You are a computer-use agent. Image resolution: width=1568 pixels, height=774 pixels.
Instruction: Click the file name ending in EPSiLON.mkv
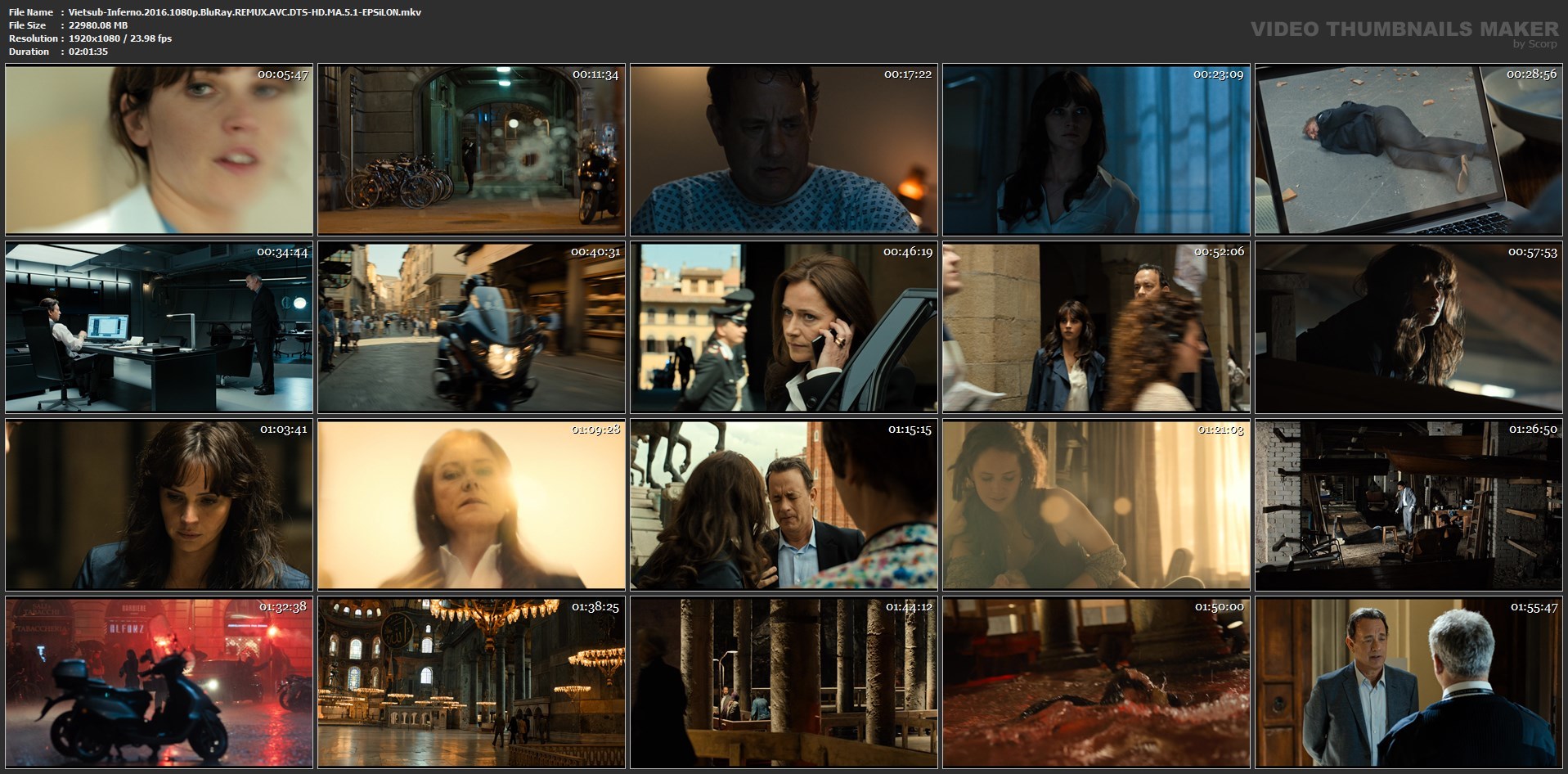tap(245, 12)
